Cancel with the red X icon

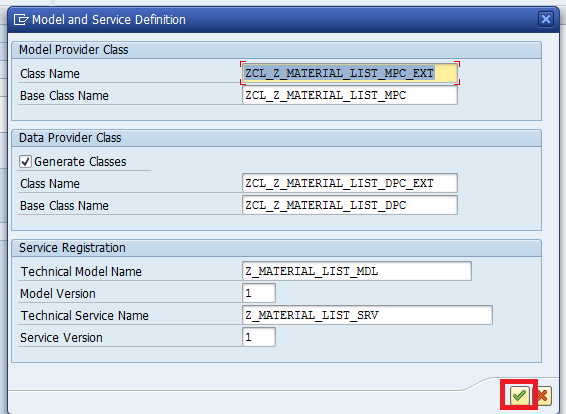pyautogui.click(x=543, y=396)
